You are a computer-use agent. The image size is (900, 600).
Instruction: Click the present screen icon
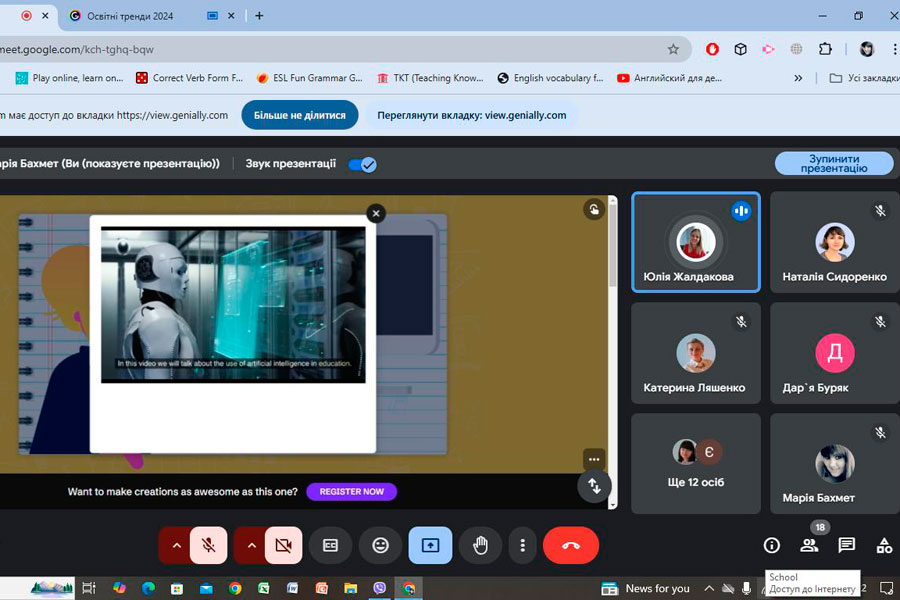pyautogui.click(x=430, y=545)
